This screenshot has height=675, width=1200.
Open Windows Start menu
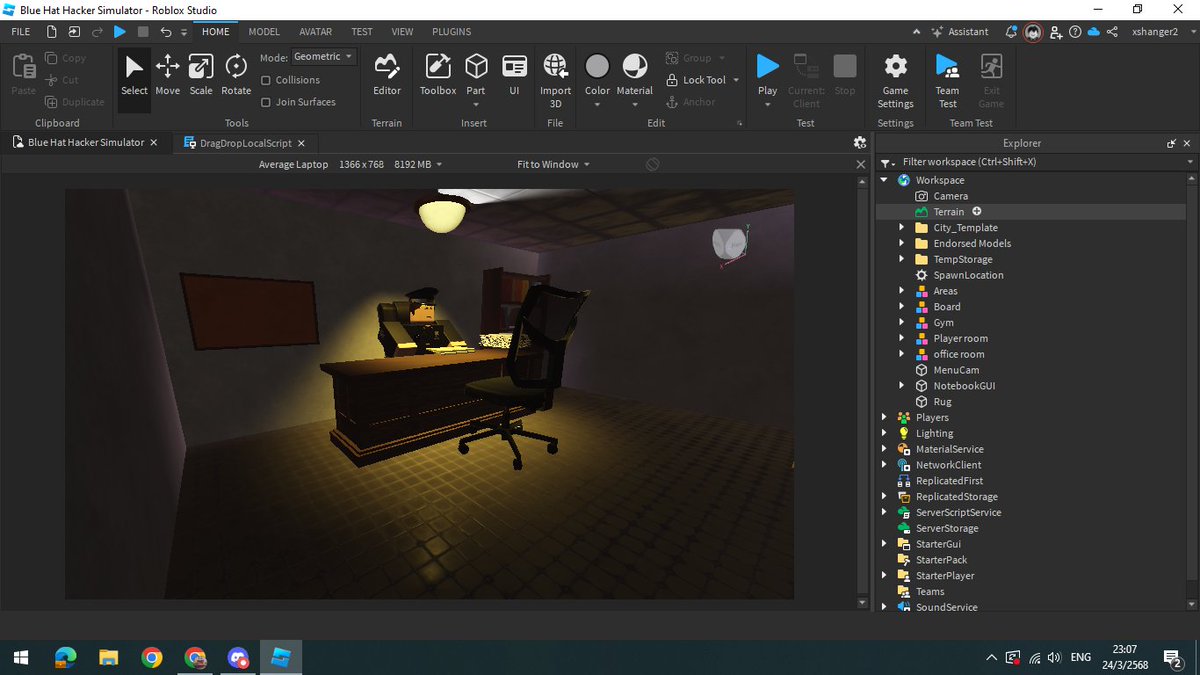click(x=20, y=657)
